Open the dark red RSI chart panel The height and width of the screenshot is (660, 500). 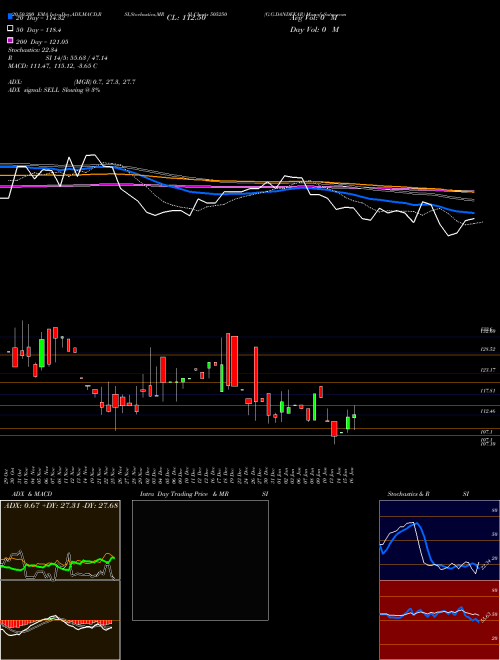[x=439, y=620]
